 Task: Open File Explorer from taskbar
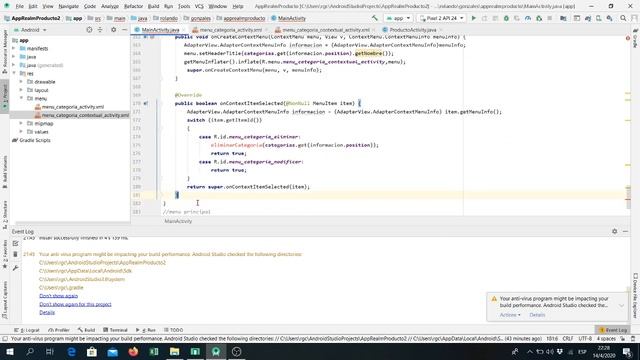(174, 351)
